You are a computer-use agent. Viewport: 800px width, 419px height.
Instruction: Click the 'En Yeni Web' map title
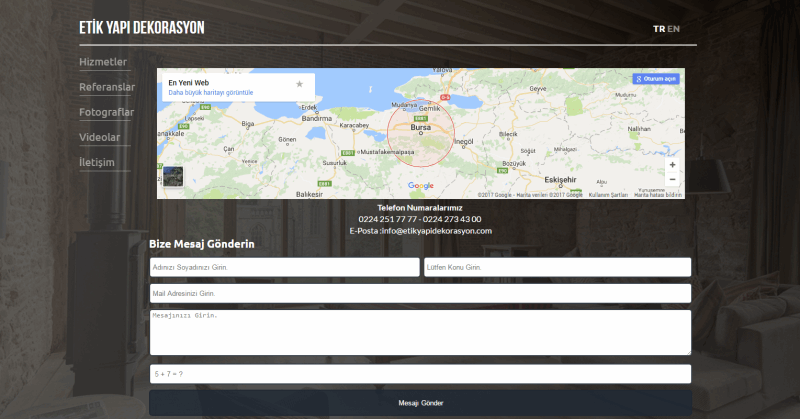click(189, 83)
